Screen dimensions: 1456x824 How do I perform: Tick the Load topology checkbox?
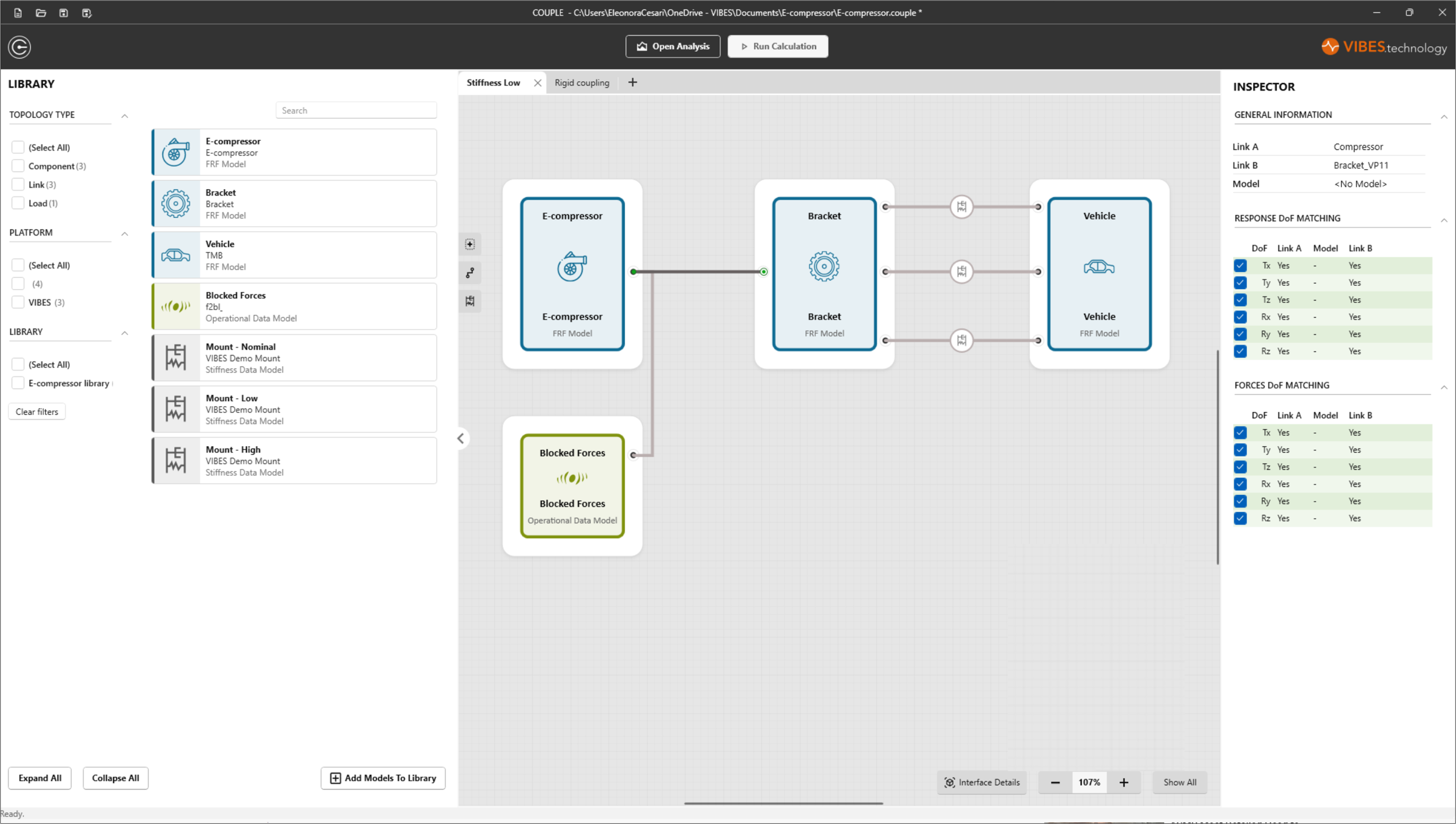[x=18, y=203]
